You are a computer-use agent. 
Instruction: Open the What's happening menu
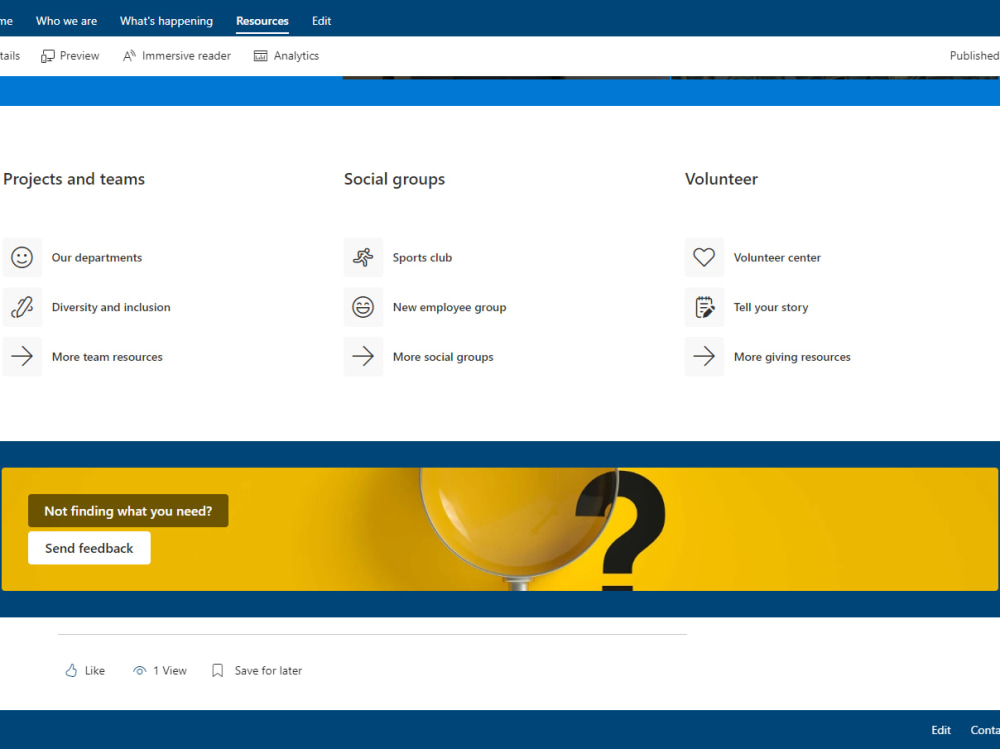pos(166,21)
